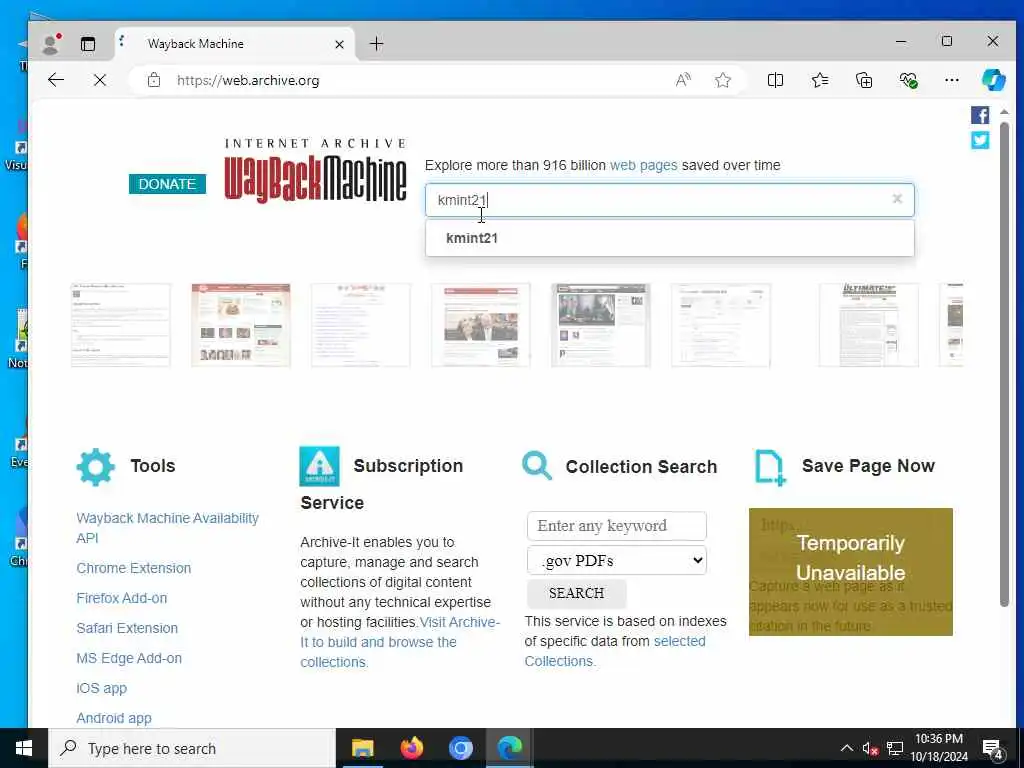Open the notification center icon
This screenshot has width=1024, height=768.
[x=993, y=748]
